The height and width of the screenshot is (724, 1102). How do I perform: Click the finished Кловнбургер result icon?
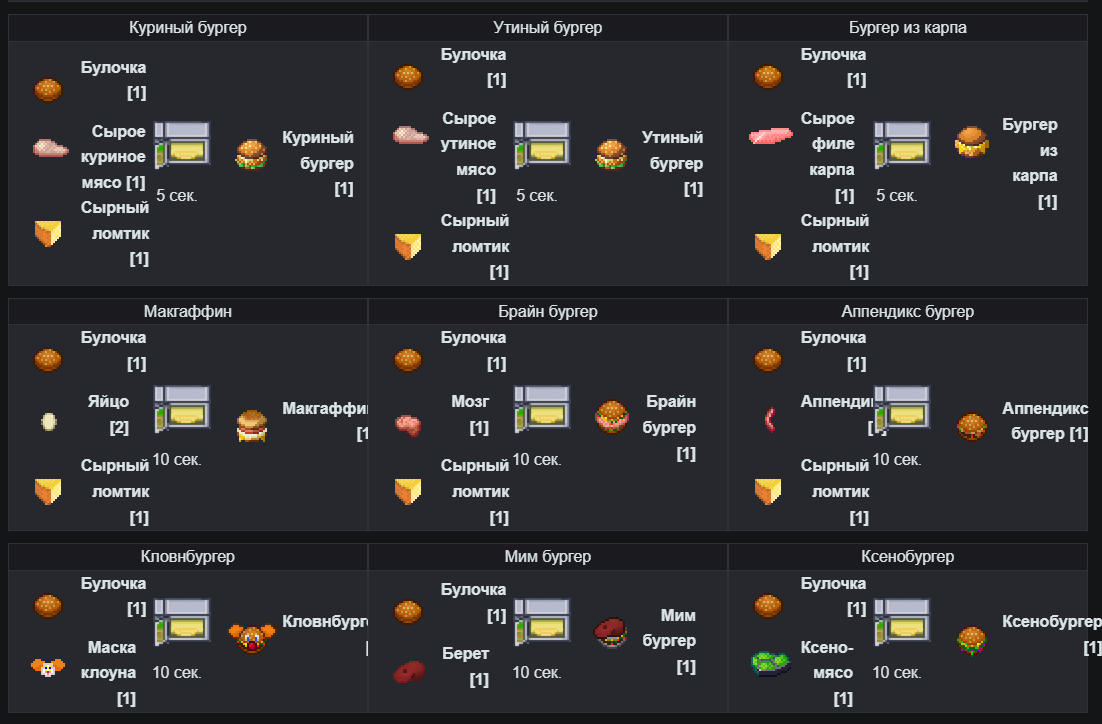tap(251, 637)
